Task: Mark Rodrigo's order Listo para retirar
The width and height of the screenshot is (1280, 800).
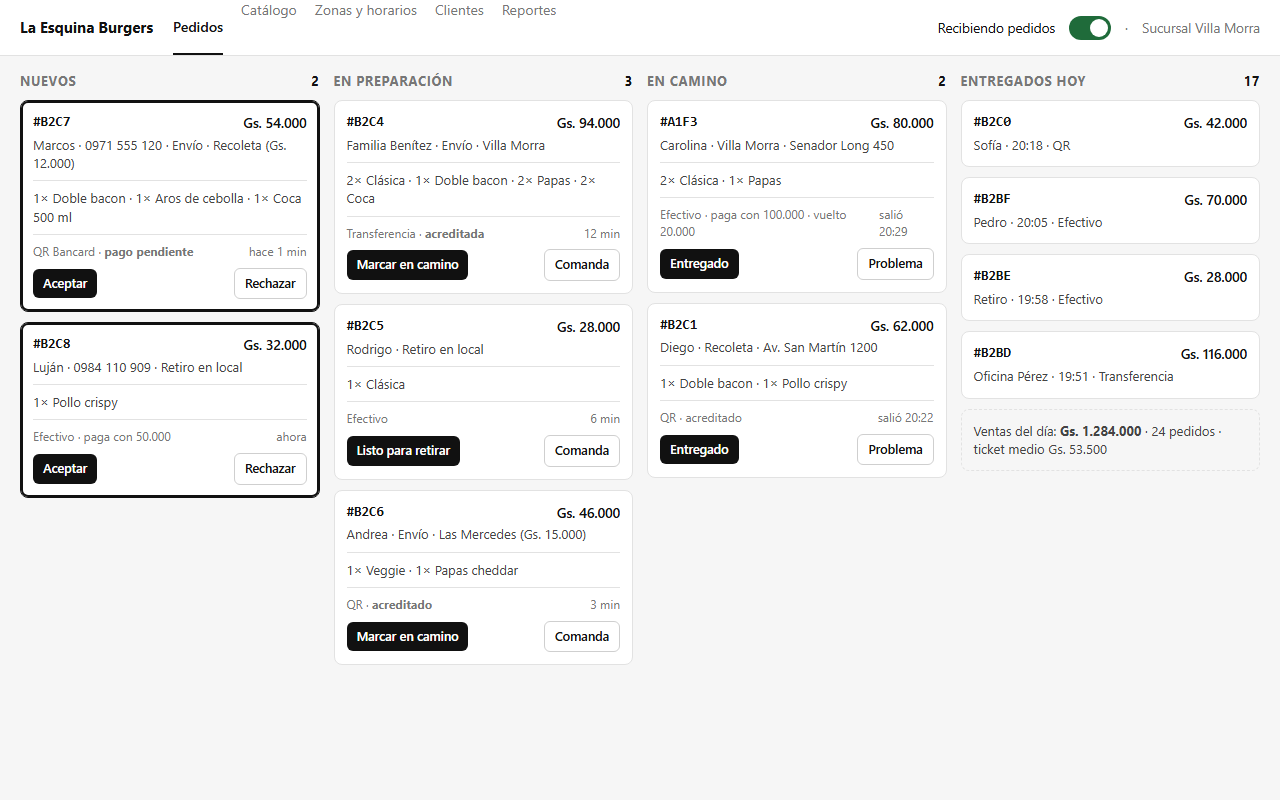Action: [403, 451]
